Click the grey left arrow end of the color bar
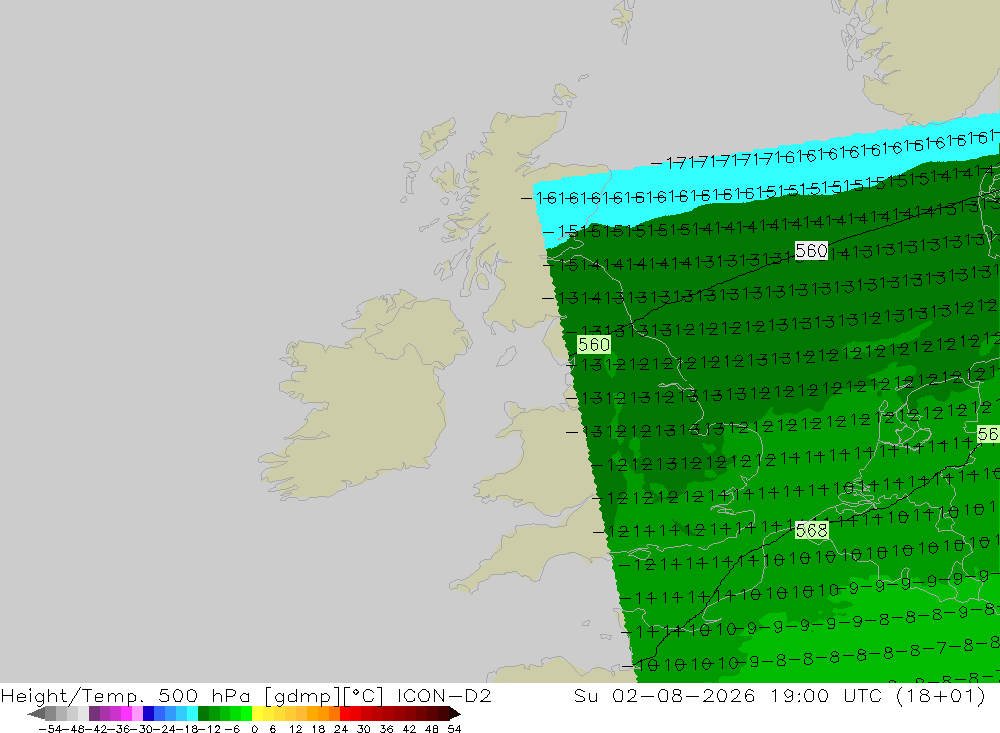Viewport: 1000px width, 733px height. (x=36, y=713)
